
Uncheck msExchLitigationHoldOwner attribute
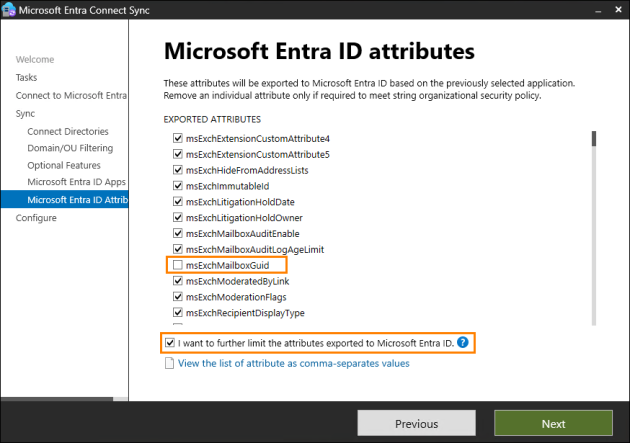(x=178, y=218)
